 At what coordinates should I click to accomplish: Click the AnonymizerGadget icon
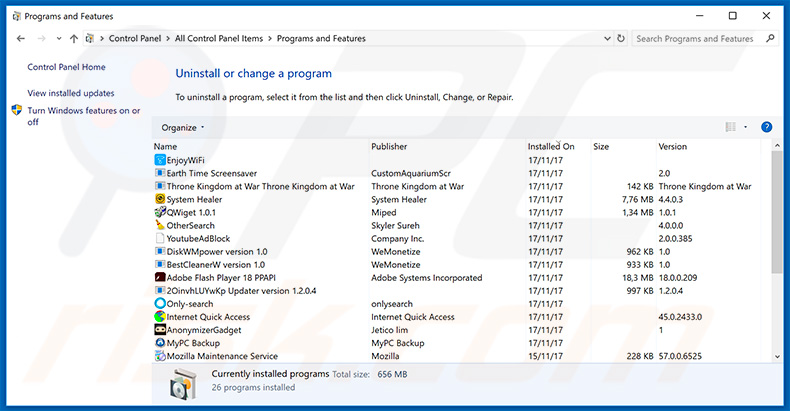click(x=160, y=329)
